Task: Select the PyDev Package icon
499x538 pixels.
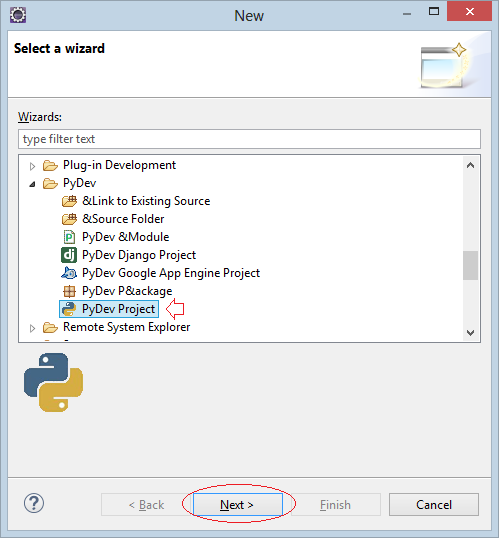Action: point(69,291)
